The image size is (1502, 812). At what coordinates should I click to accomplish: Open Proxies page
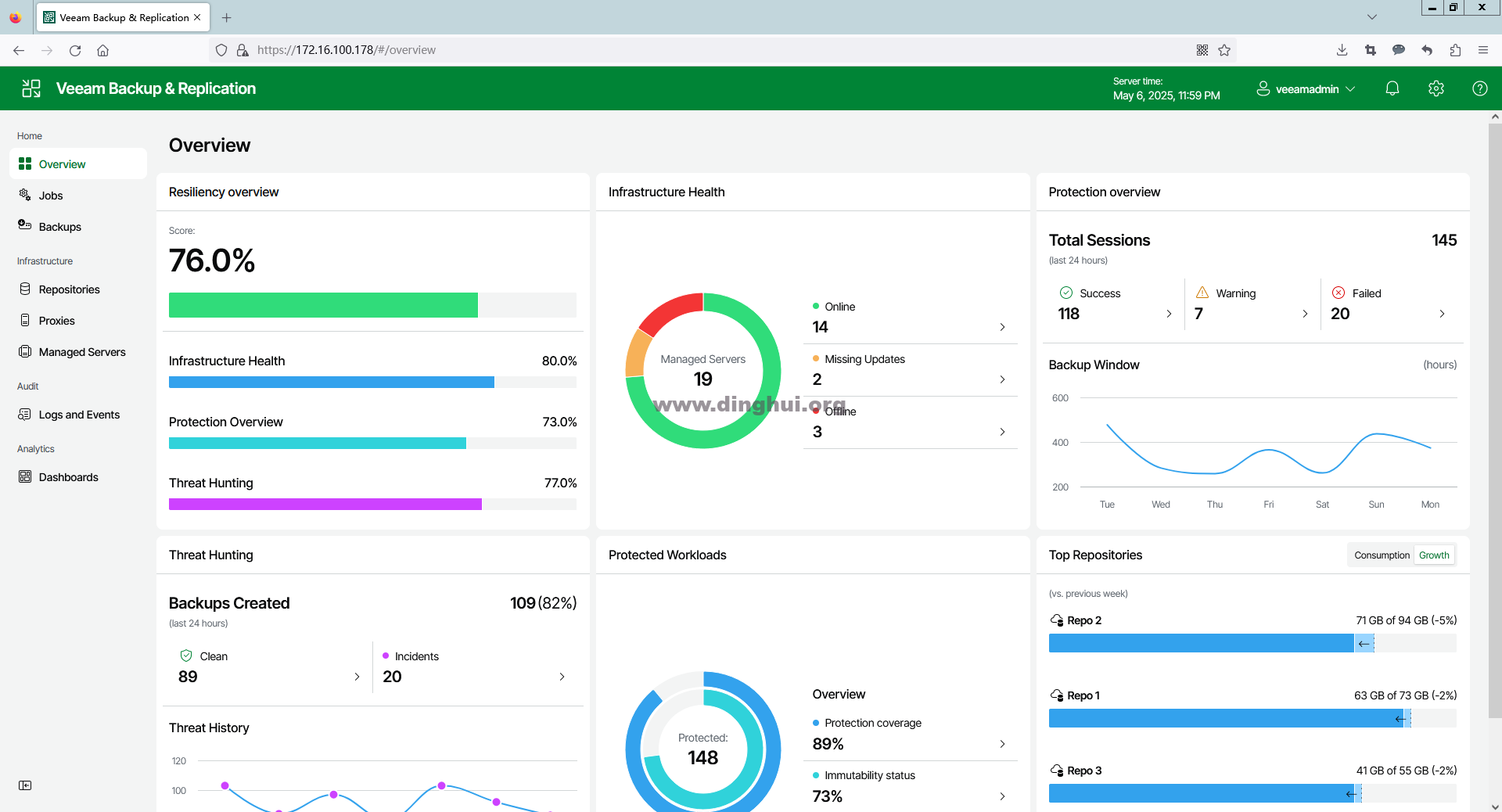(78, 320)
